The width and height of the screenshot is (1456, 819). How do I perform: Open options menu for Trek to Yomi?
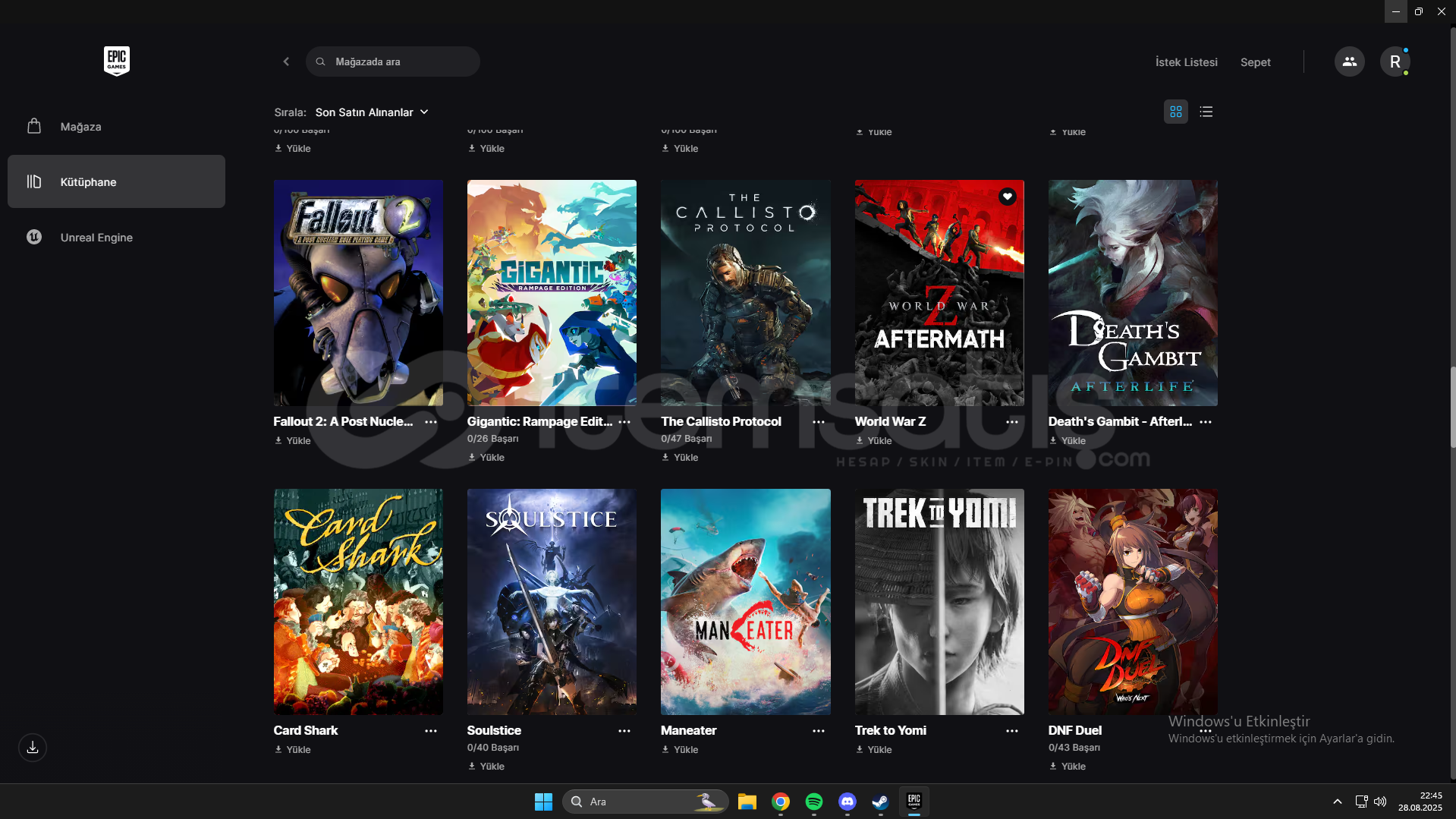pos(1012,731)
